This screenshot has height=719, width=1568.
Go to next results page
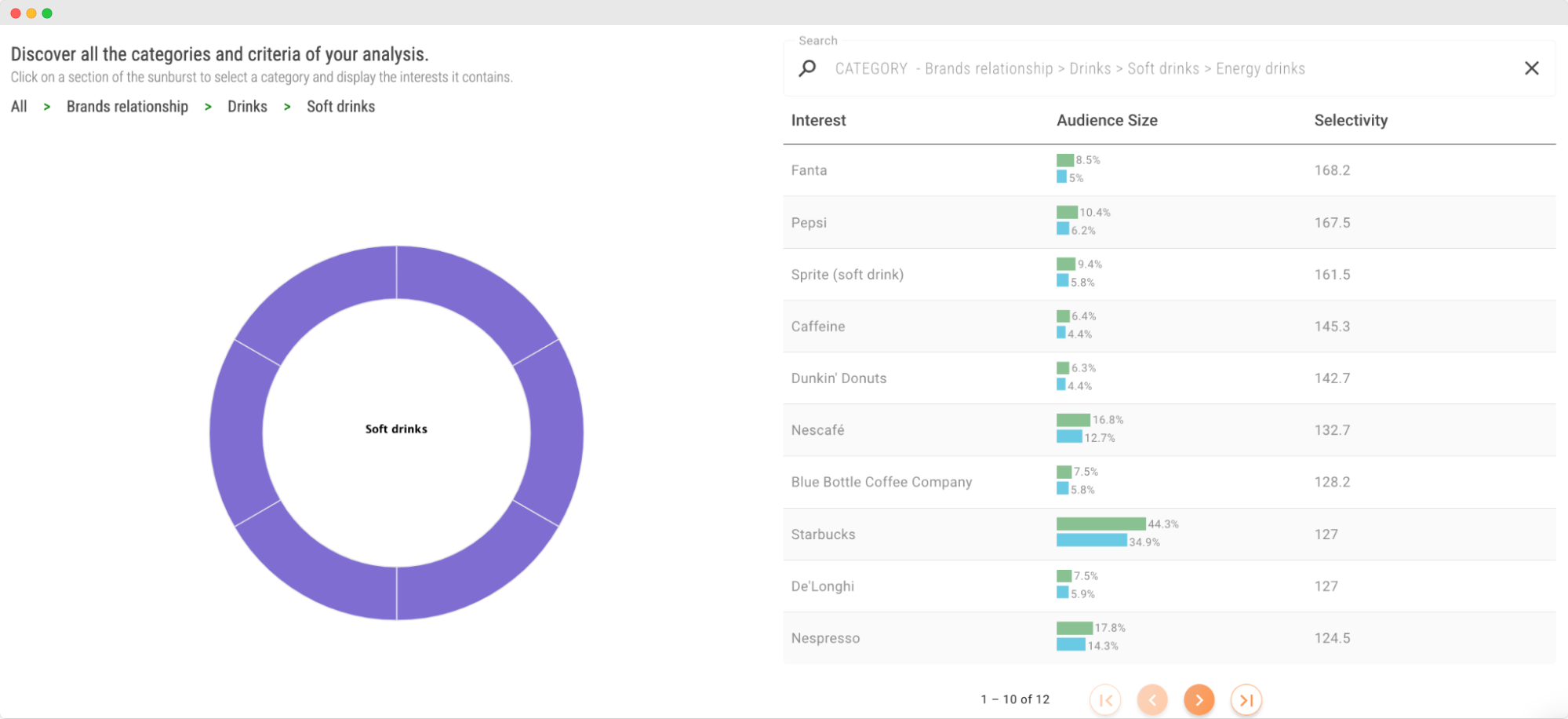(x=1199, y=699)
